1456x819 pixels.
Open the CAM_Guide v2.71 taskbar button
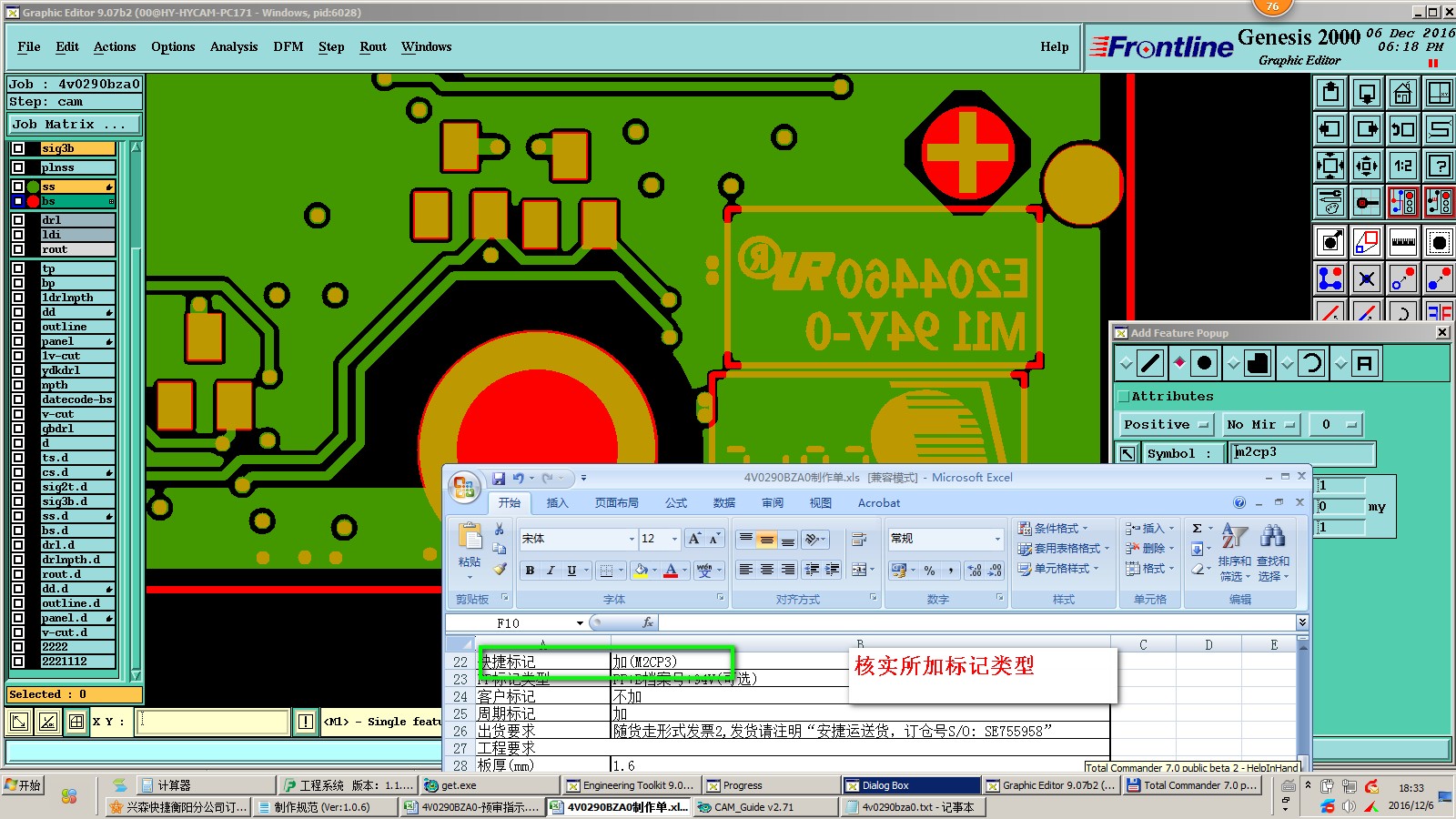coord(766,807)
